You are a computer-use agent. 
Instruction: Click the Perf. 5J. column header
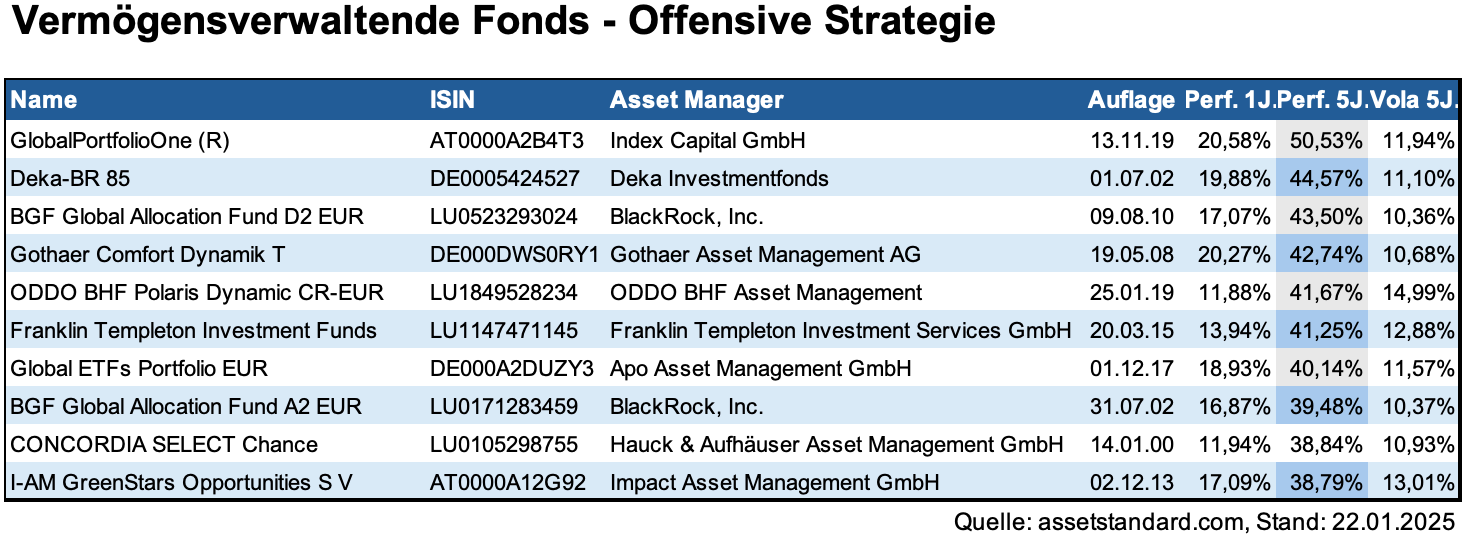(1322, 100)
